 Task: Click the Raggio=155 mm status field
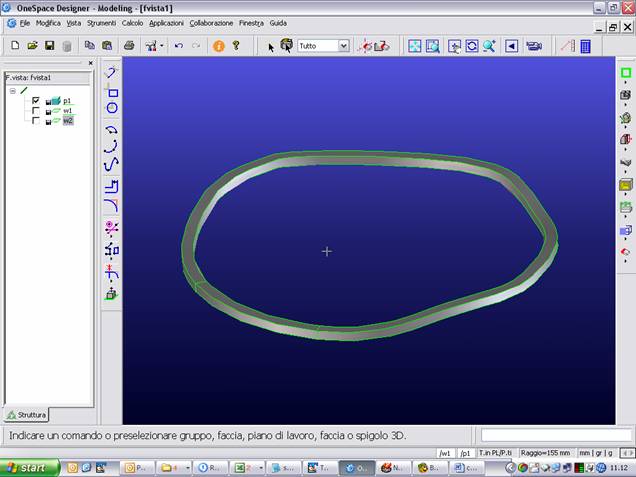545,453
